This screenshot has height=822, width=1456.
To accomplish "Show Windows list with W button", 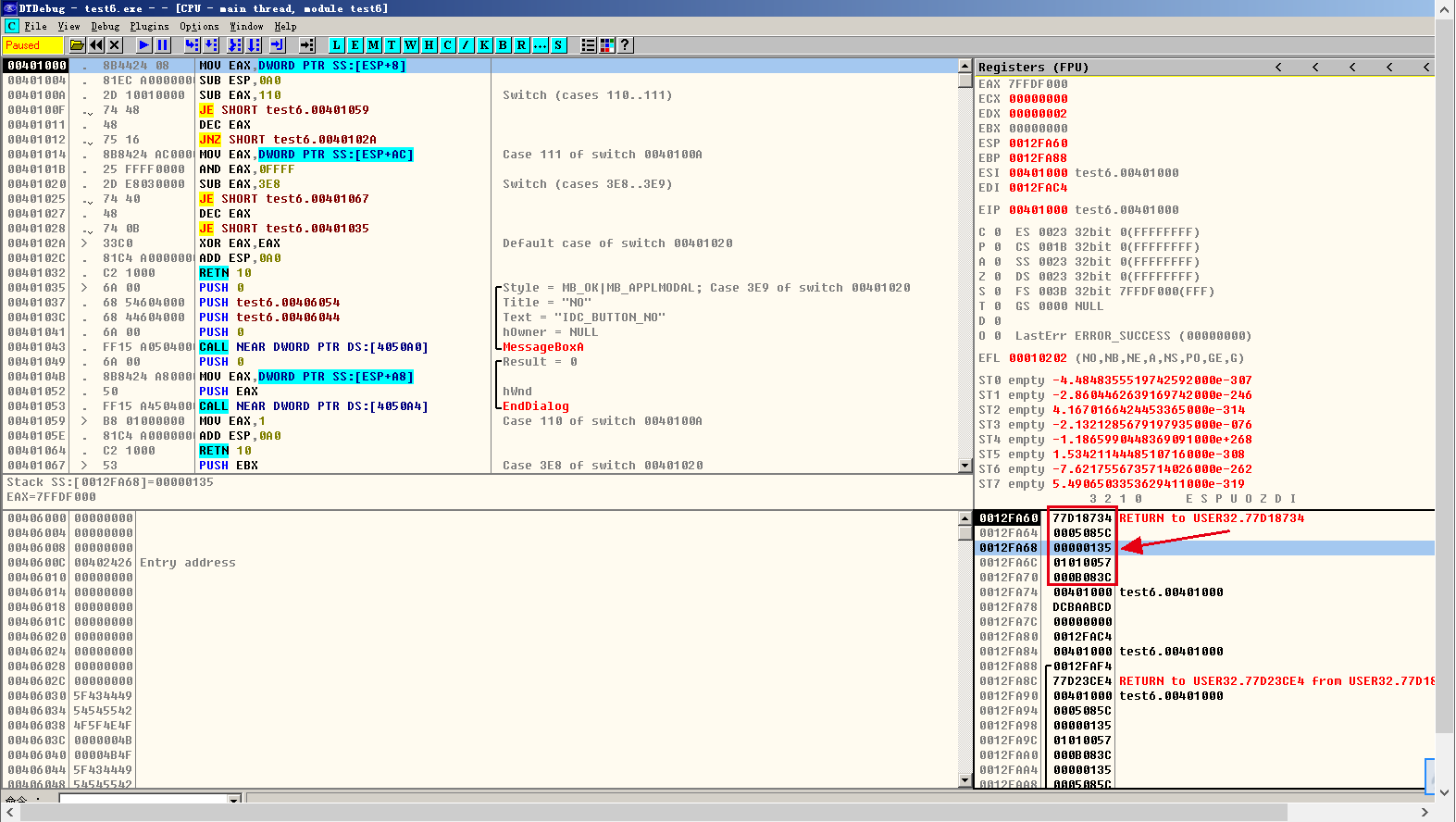I will (x=410, y=44).
